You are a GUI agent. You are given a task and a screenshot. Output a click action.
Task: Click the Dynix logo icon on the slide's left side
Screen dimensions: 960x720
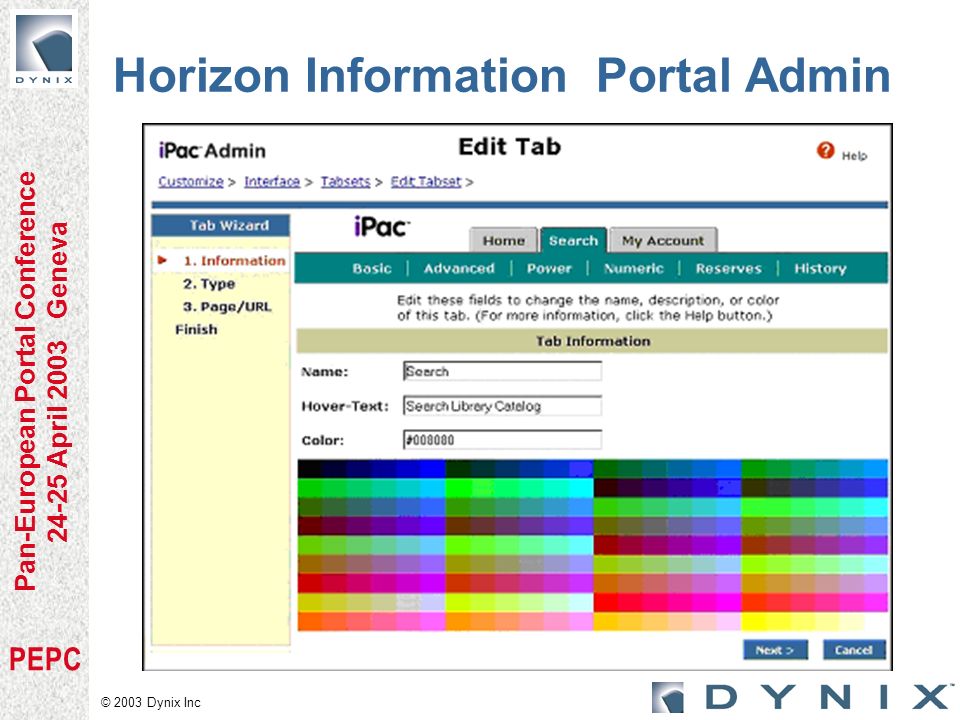(44, 49)
